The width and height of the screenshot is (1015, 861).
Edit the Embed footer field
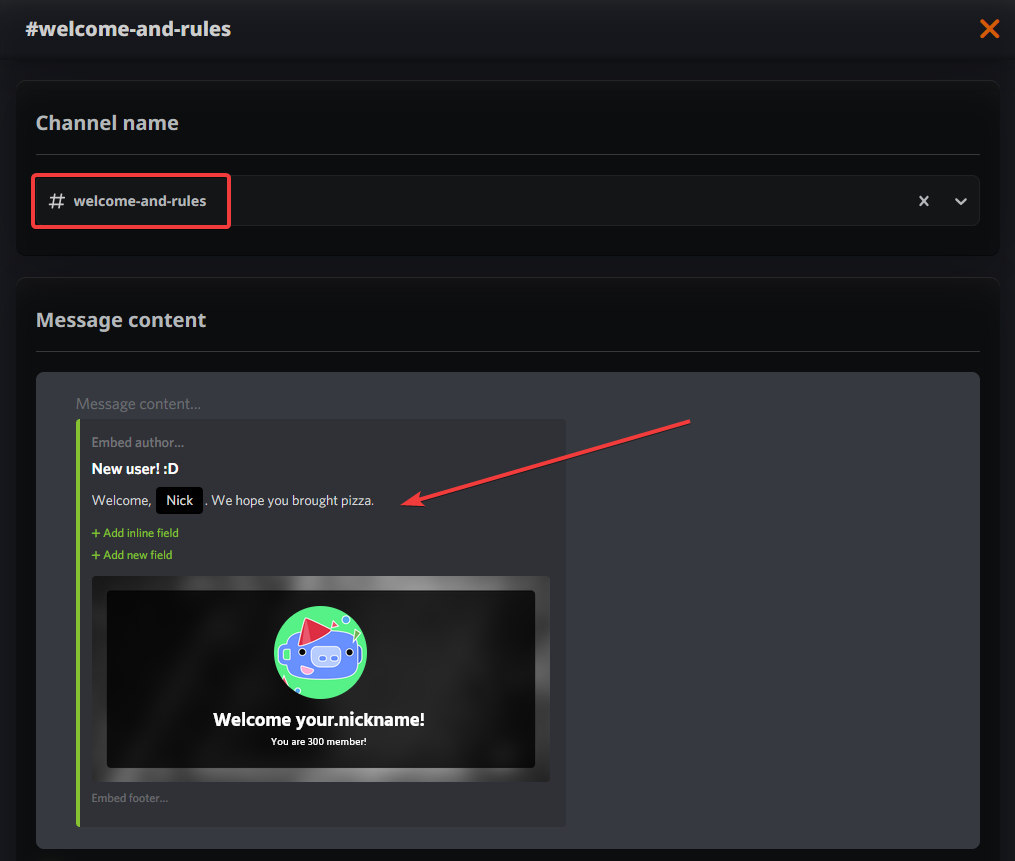point(130,798)
